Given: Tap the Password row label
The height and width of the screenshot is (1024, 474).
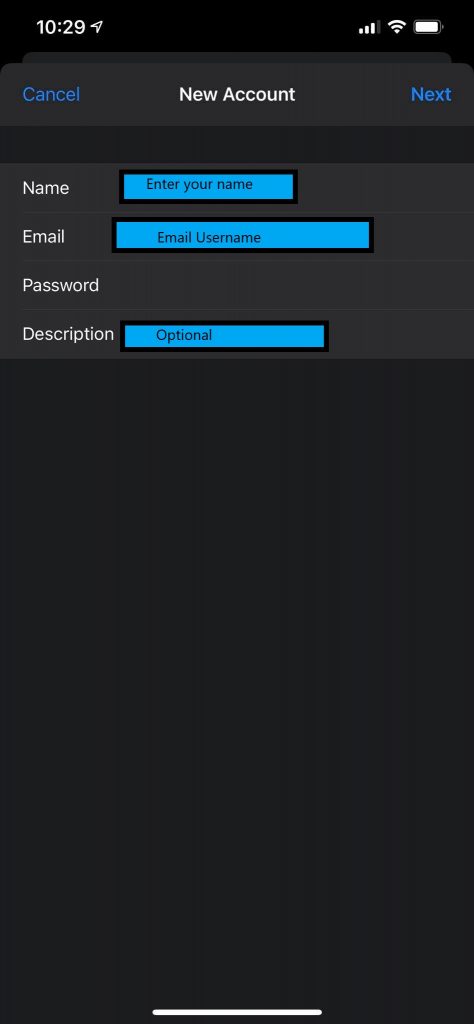Looking at the screenshot, I should 61,285.
